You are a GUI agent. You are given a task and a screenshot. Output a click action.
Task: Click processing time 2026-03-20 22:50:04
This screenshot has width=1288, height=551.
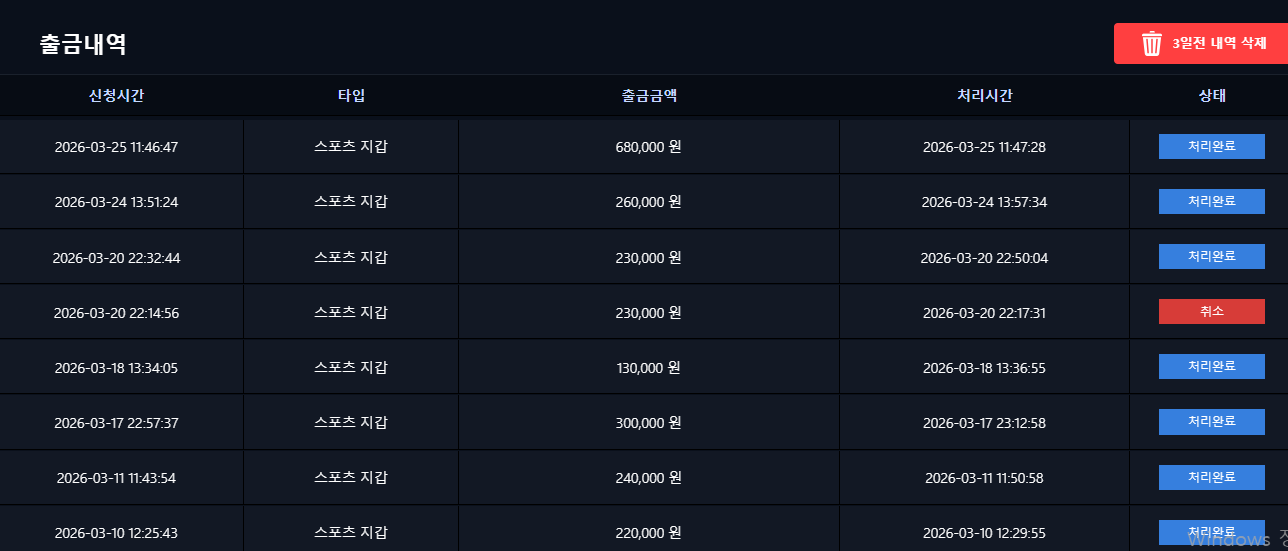tap(984, 258)
